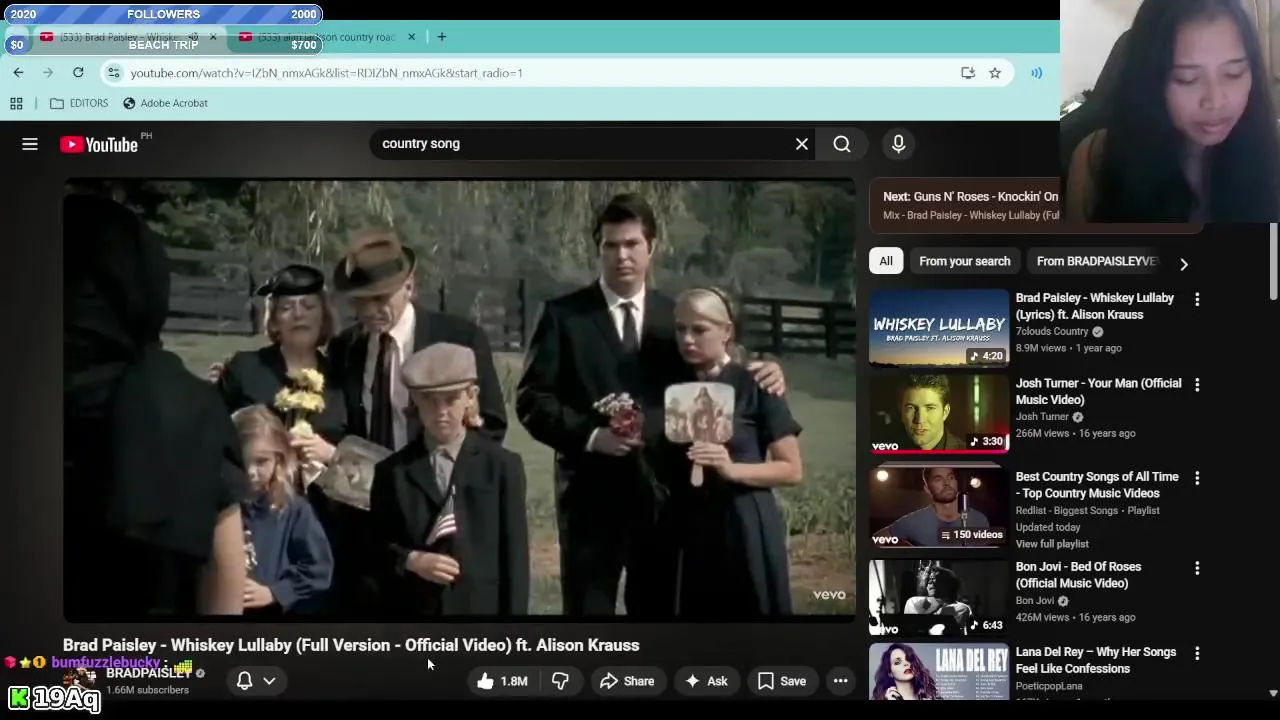Open the 7clouds Country channel
Image resolution: width=1280 pixels, height=720 pixels.
click(x=1052, y=331)
